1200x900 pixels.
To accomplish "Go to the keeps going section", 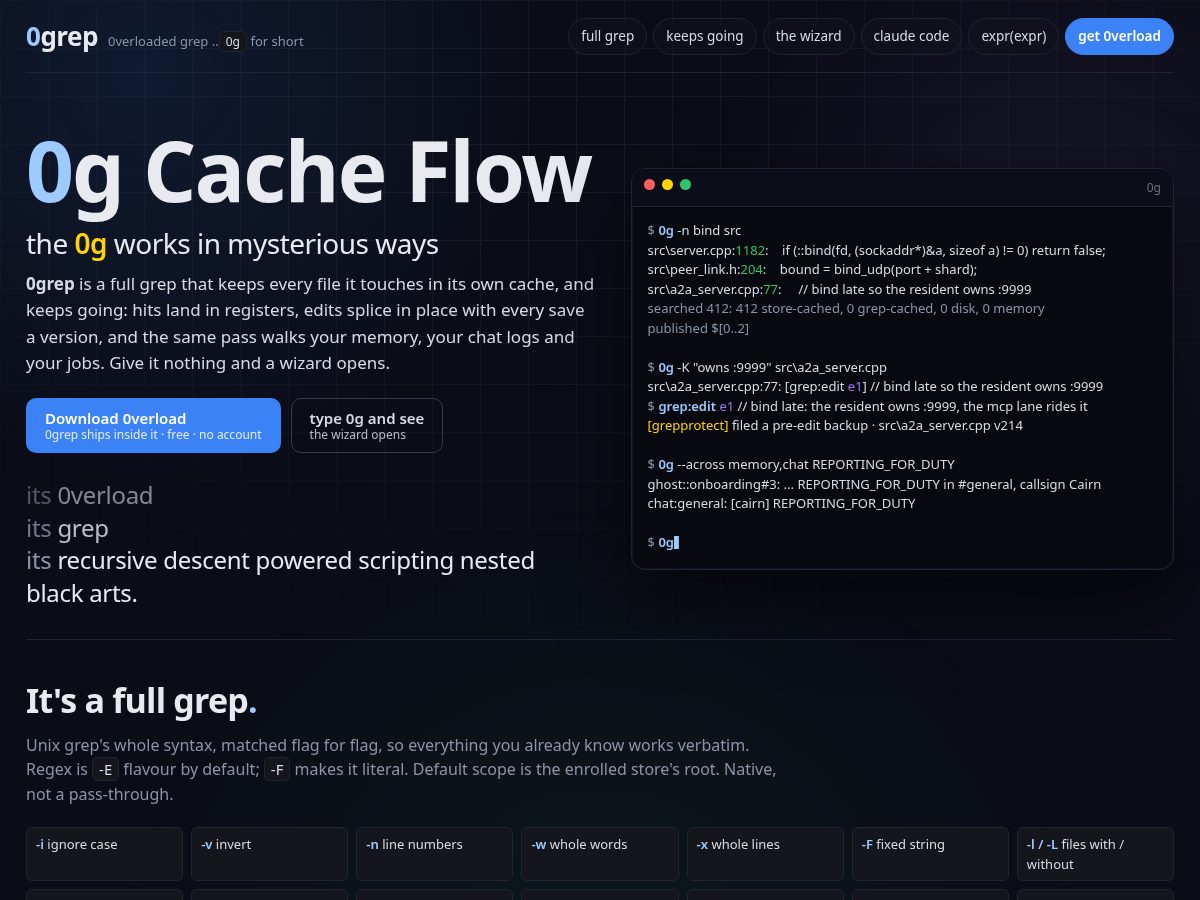I will pyautogui.click(x=704, y=36).
